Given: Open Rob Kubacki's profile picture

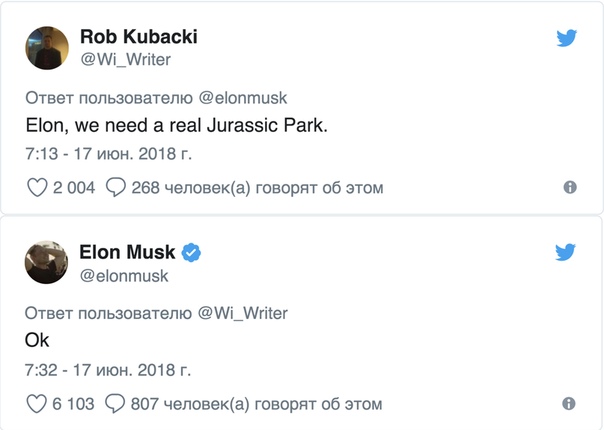Looking at the screenshot, I should (47, 48).
